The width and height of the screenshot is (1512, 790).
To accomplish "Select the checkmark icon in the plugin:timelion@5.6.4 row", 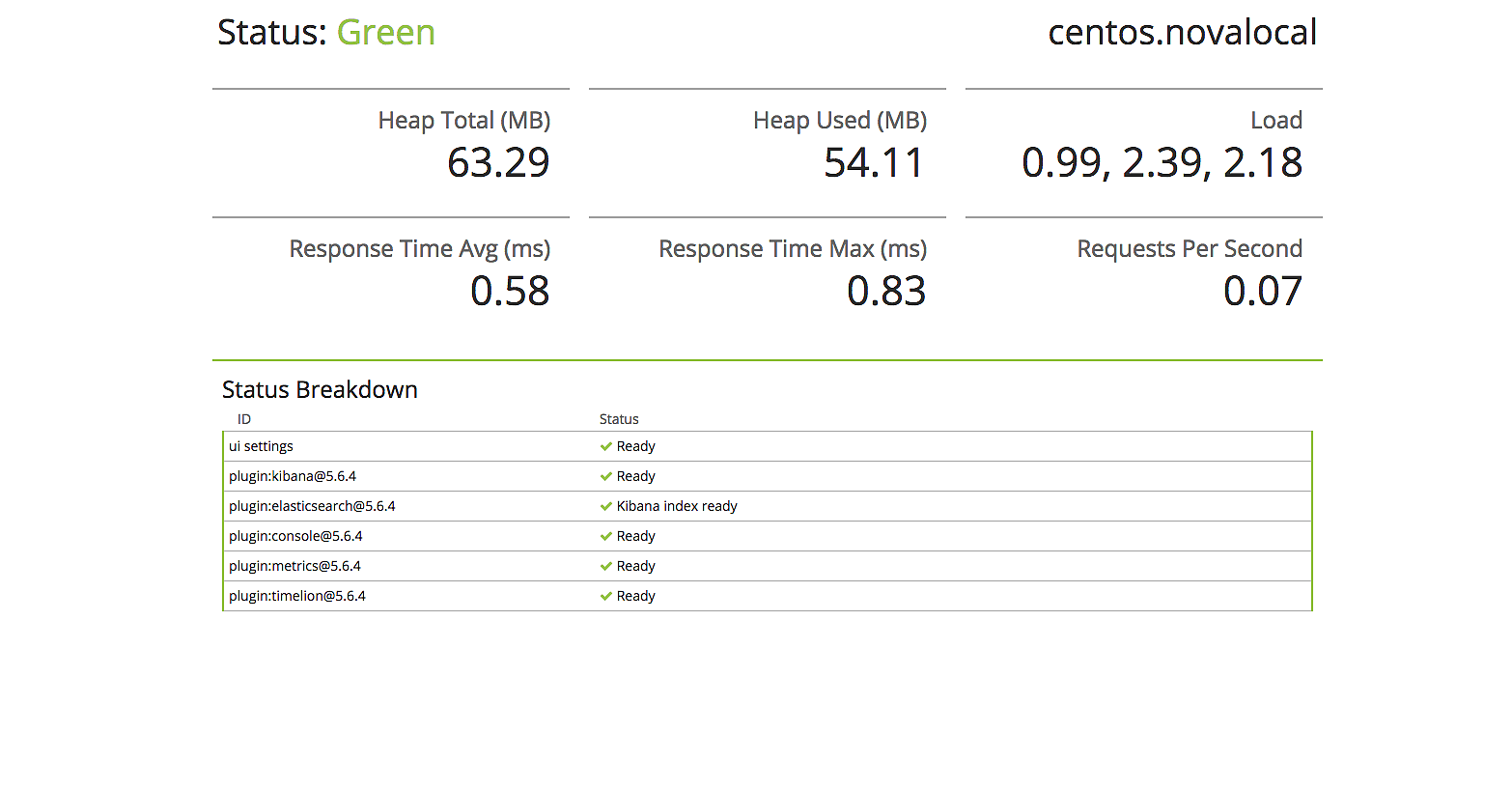I will click(x=605, y=596).
